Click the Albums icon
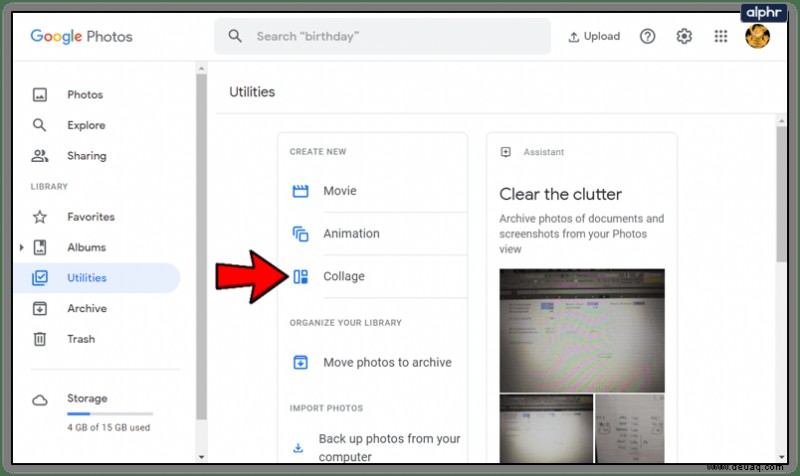Screen dimensions: 800x476 [40, 247]
